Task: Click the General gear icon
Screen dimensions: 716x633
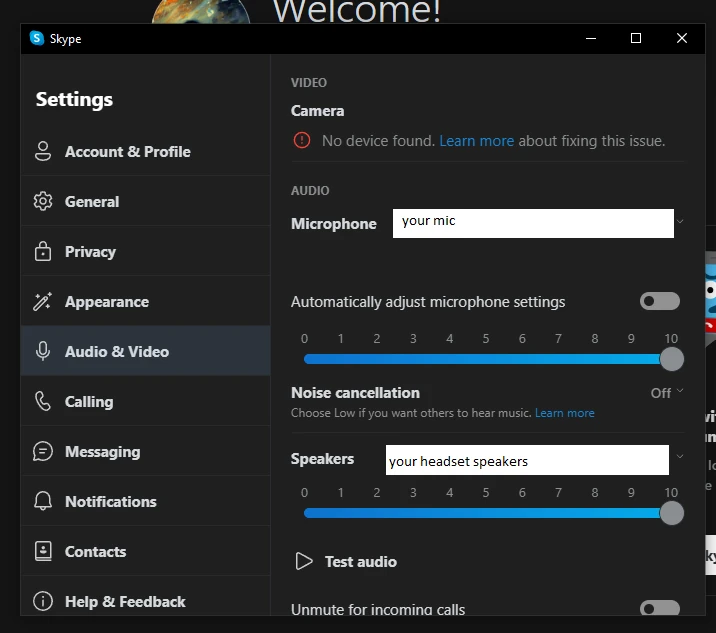Action: 43,201
